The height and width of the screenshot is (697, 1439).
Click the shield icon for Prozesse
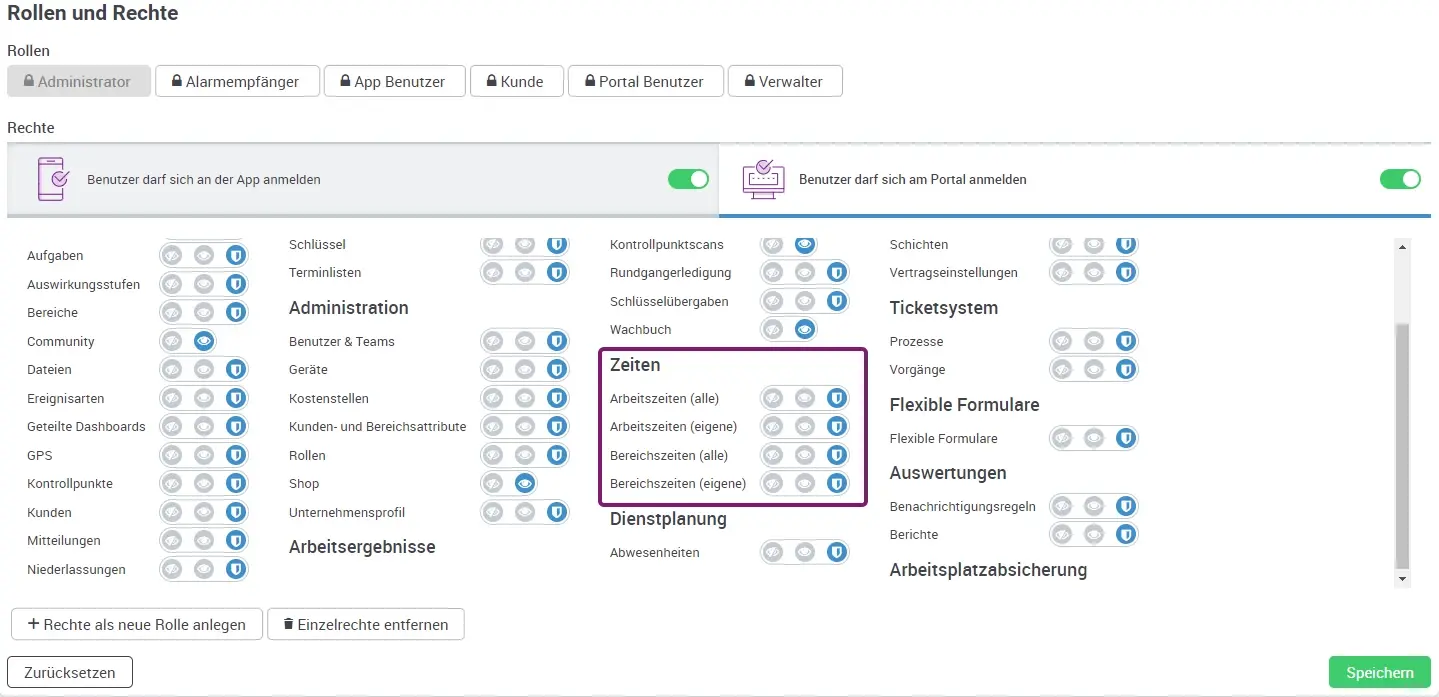[x=1125, y=342]
